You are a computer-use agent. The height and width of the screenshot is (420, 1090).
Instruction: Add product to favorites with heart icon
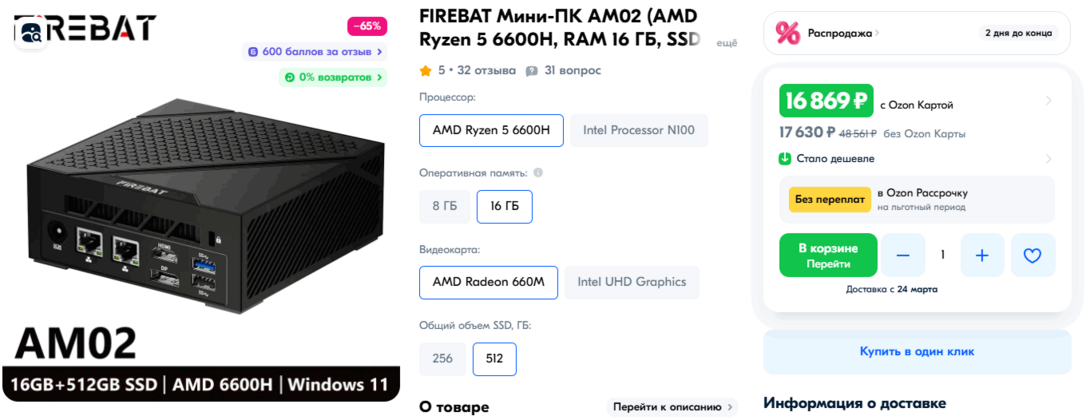tap(1033, 255)
